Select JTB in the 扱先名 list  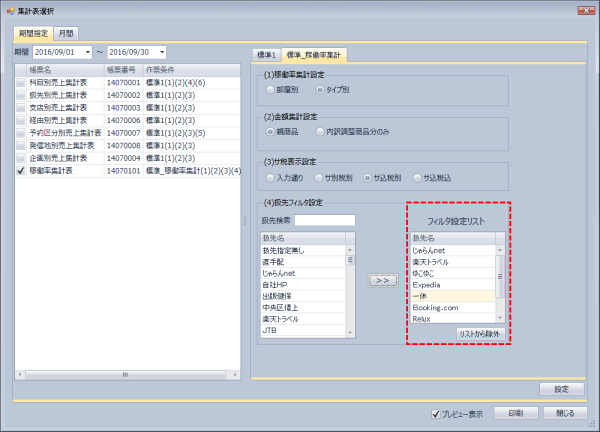pyautogui.click(x=303, y=330)
